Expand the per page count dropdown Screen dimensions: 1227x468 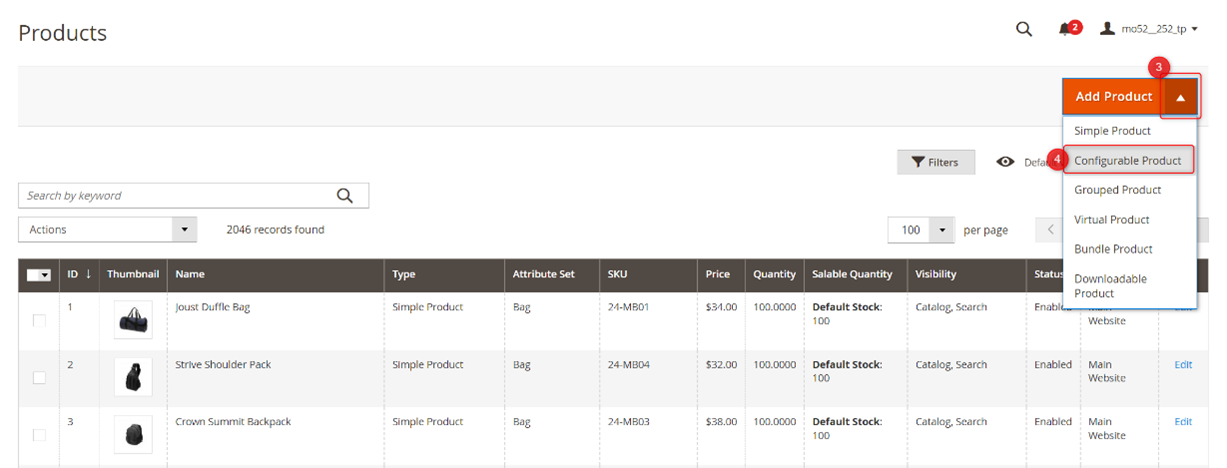(x=942, y=230)
